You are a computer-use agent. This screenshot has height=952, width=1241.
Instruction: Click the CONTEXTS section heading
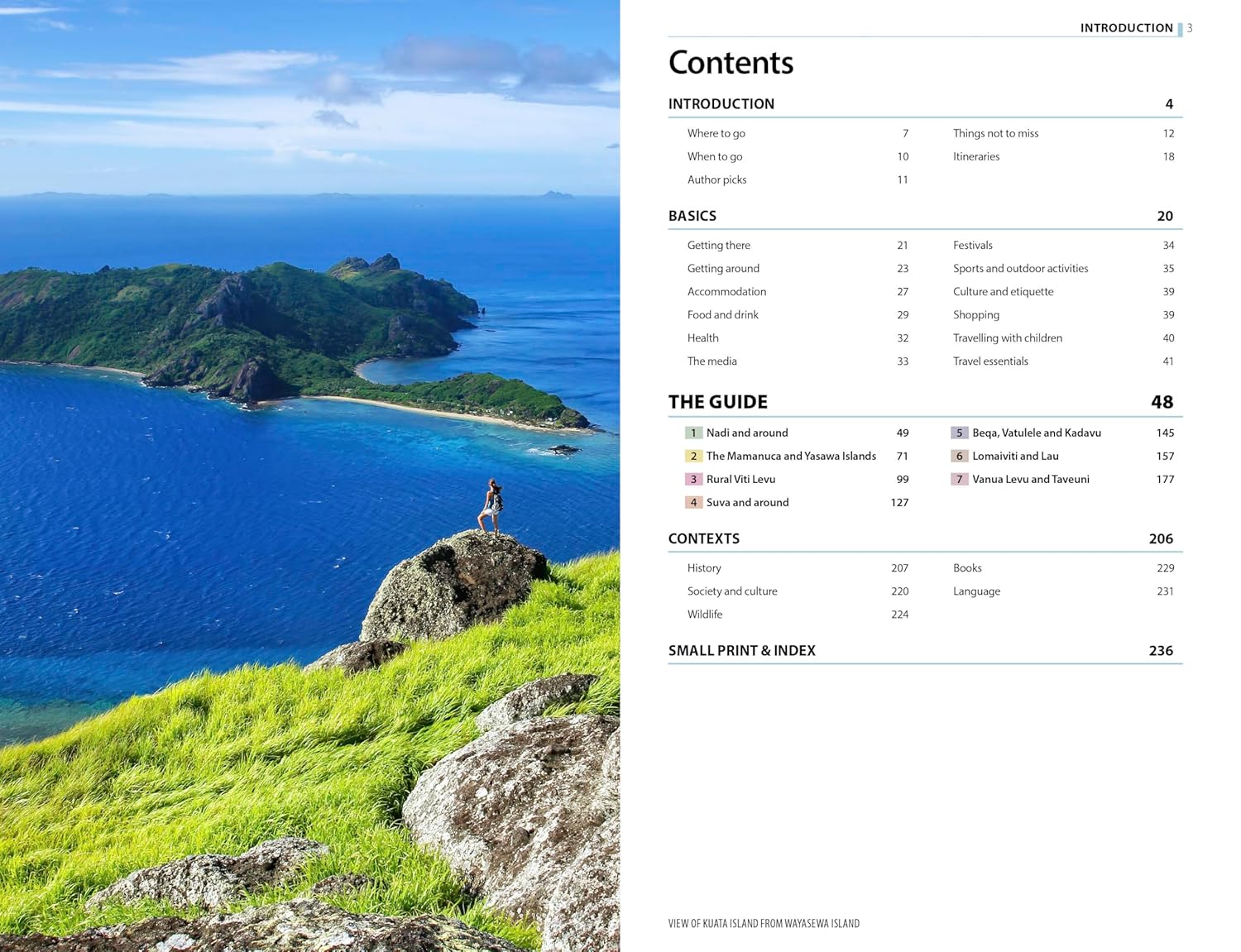tap(704, 538)
